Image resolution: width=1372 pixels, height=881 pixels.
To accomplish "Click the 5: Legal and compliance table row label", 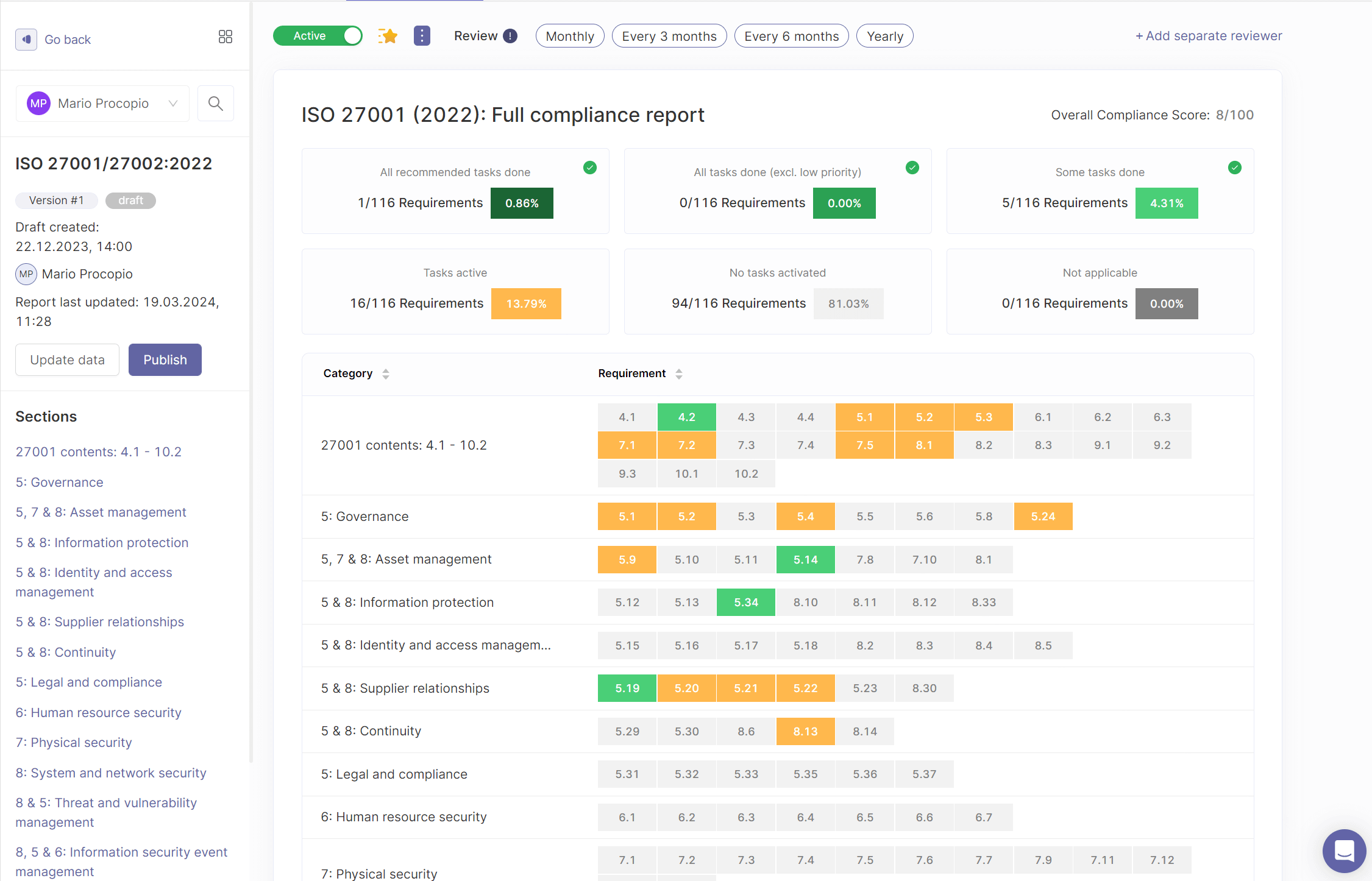I will (x=394, y=774).
